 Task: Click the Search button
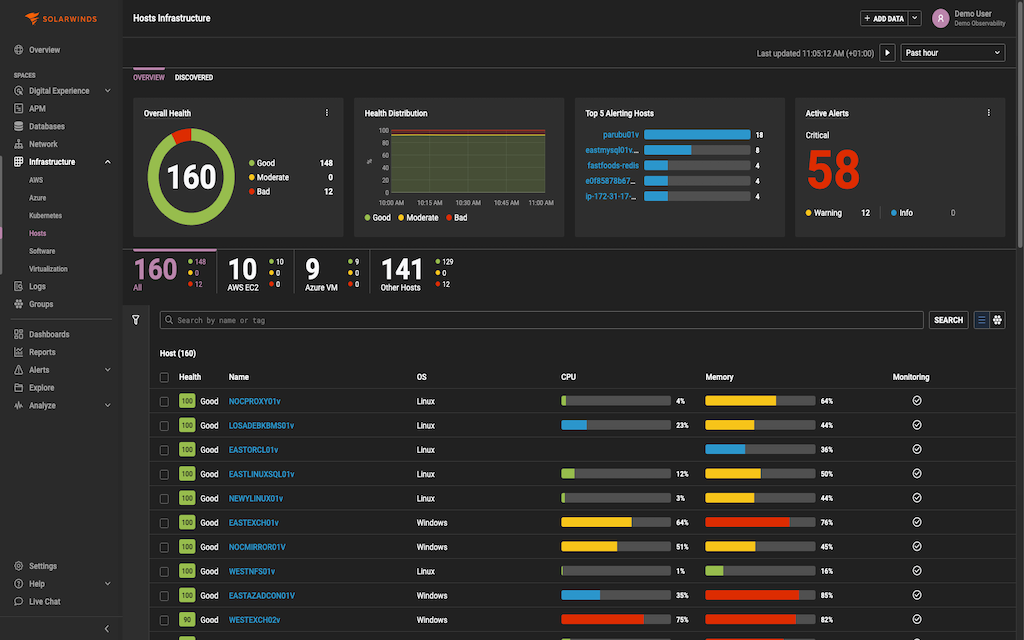coord(948,320)
